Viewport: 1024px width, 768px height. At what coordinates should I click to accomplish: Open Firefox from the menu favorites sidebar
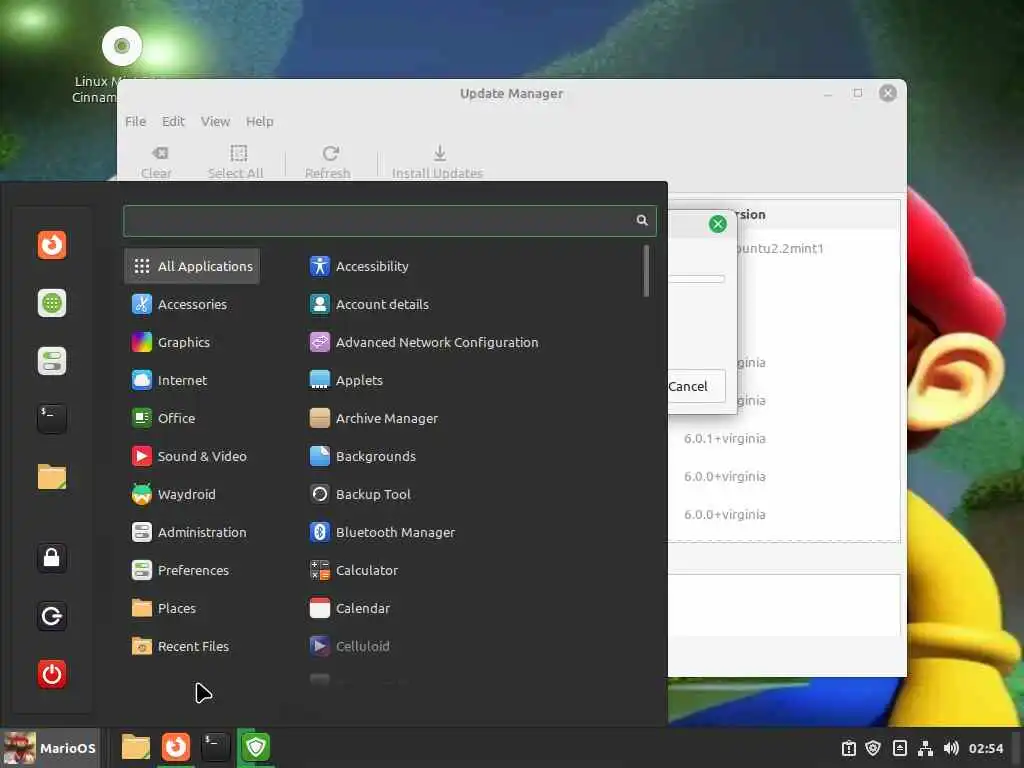click(x=52, y=246)
